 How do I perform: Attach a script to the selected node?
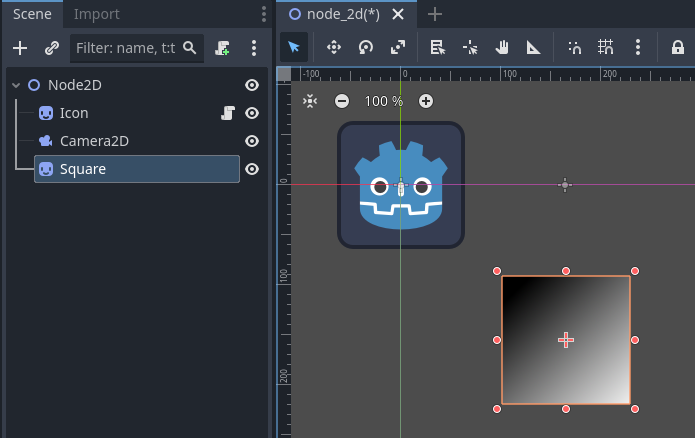tap(222, 48)
